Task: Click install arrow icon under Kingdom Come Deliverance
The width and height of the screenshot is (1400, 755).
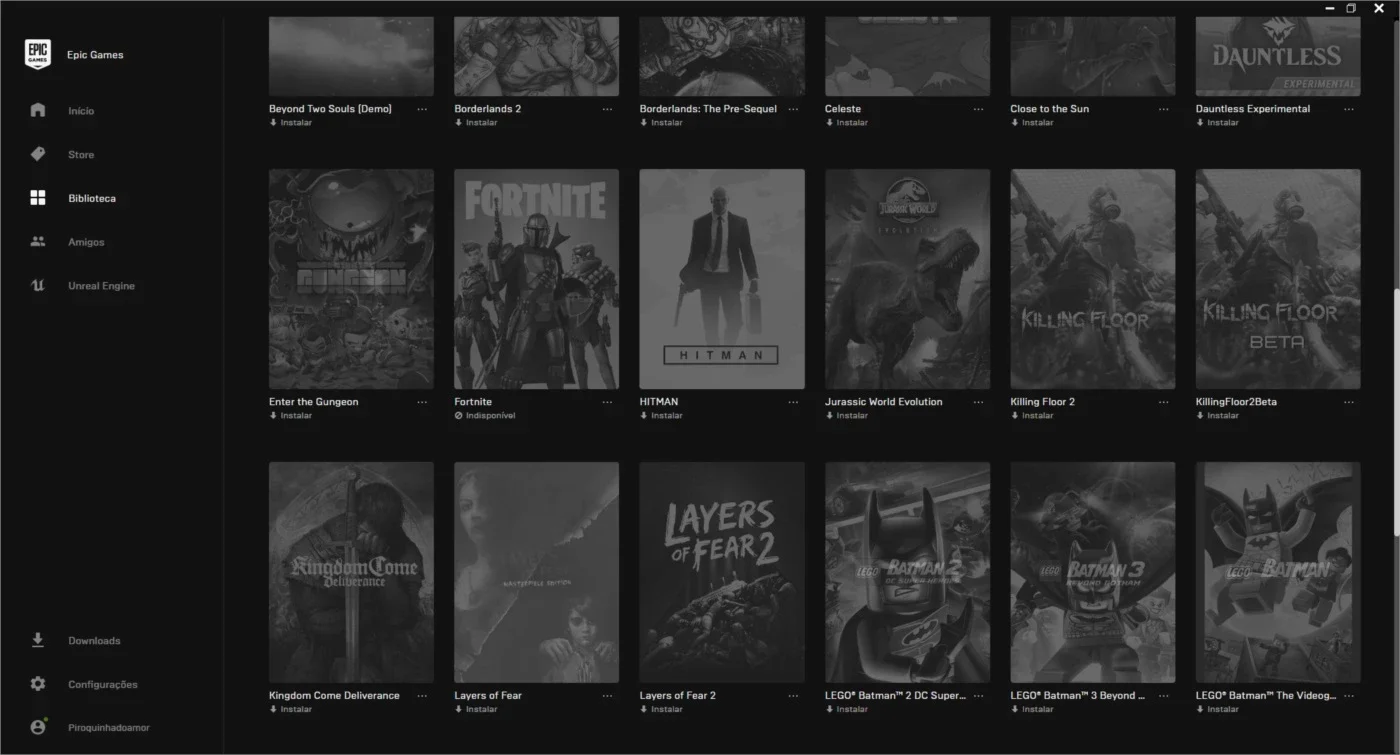Action: 273,709
